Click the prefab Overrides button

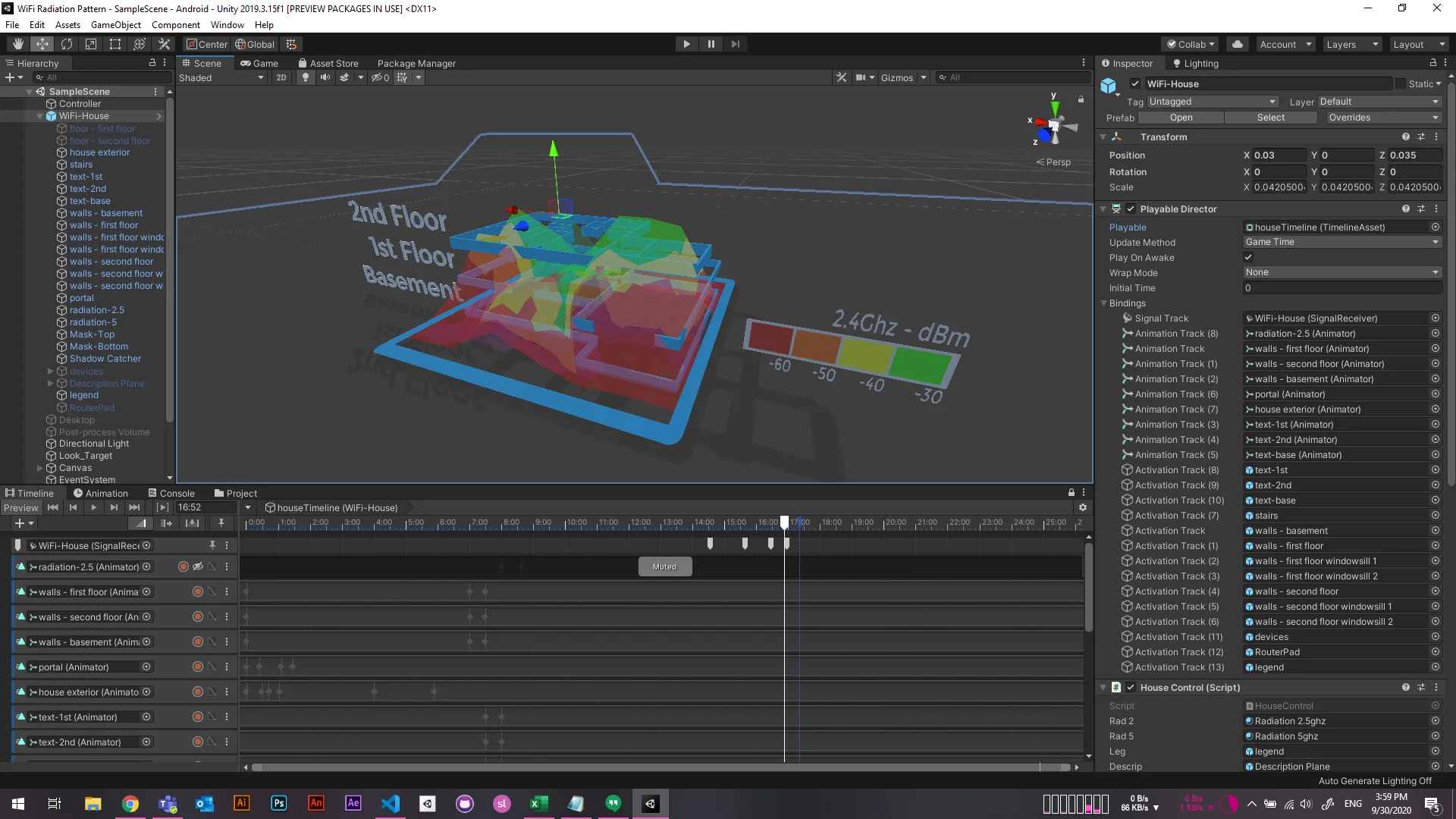point(1382,118)
